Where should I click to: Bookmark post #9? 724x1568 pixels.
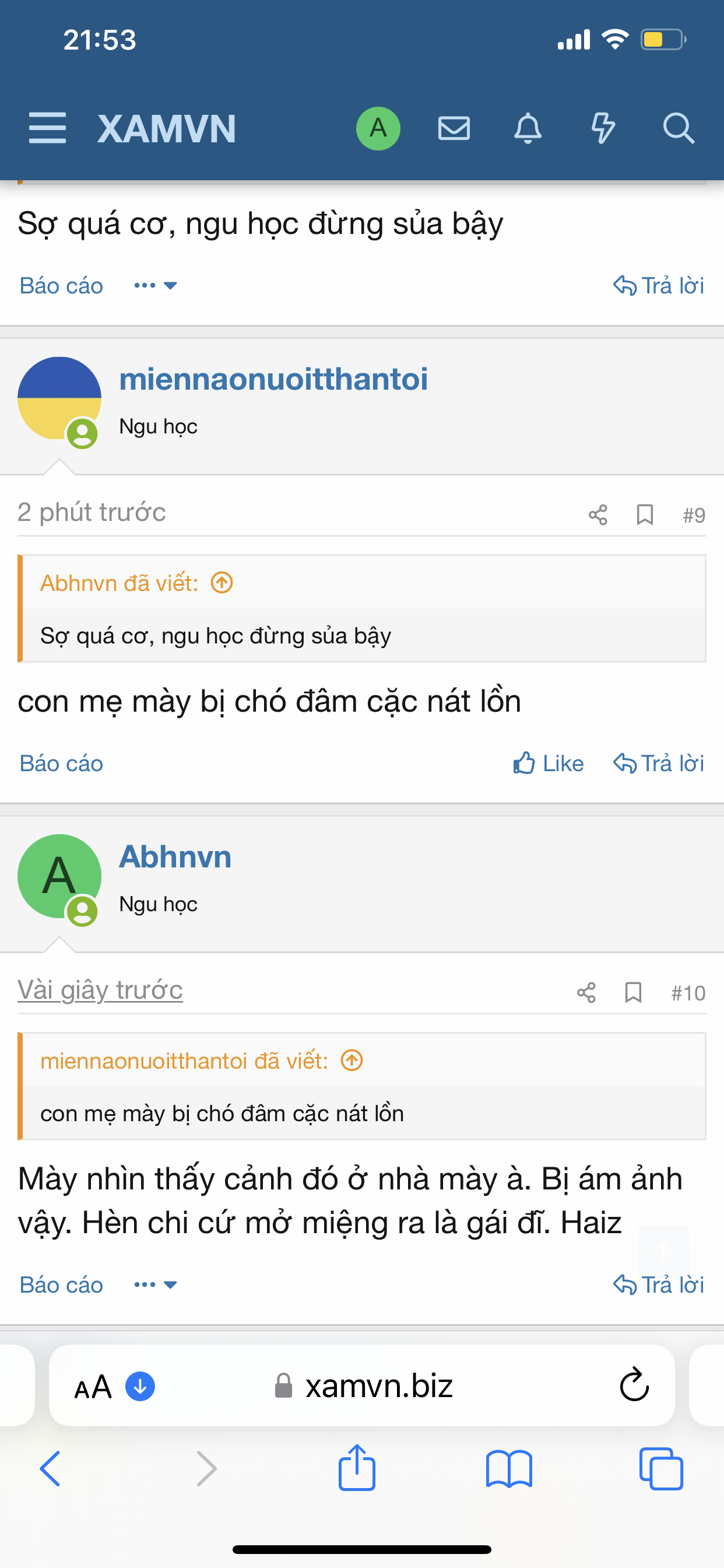pos(644,515)
